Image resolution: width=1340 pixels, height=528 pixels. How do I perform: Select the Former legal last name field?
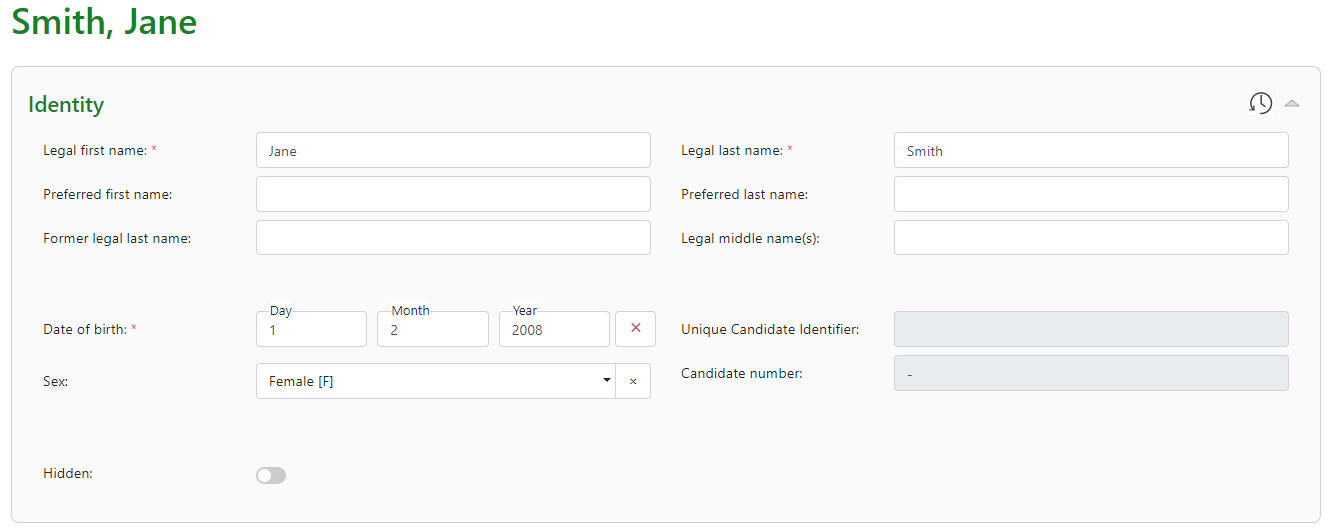click(x=453, y=238)
